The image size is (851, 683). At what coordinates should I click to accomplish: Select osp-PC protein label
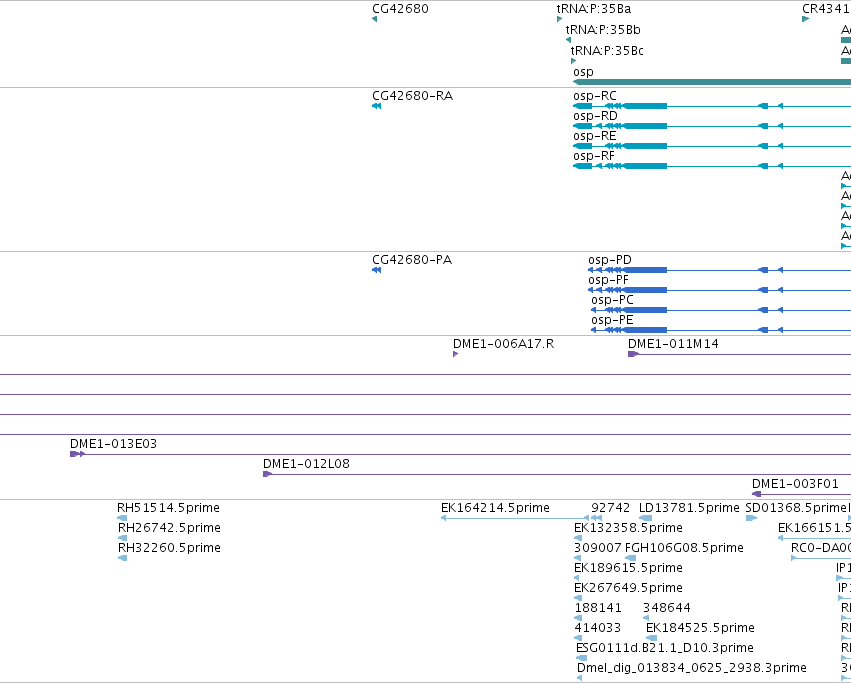pyautogui.click(x=612, y=300)
